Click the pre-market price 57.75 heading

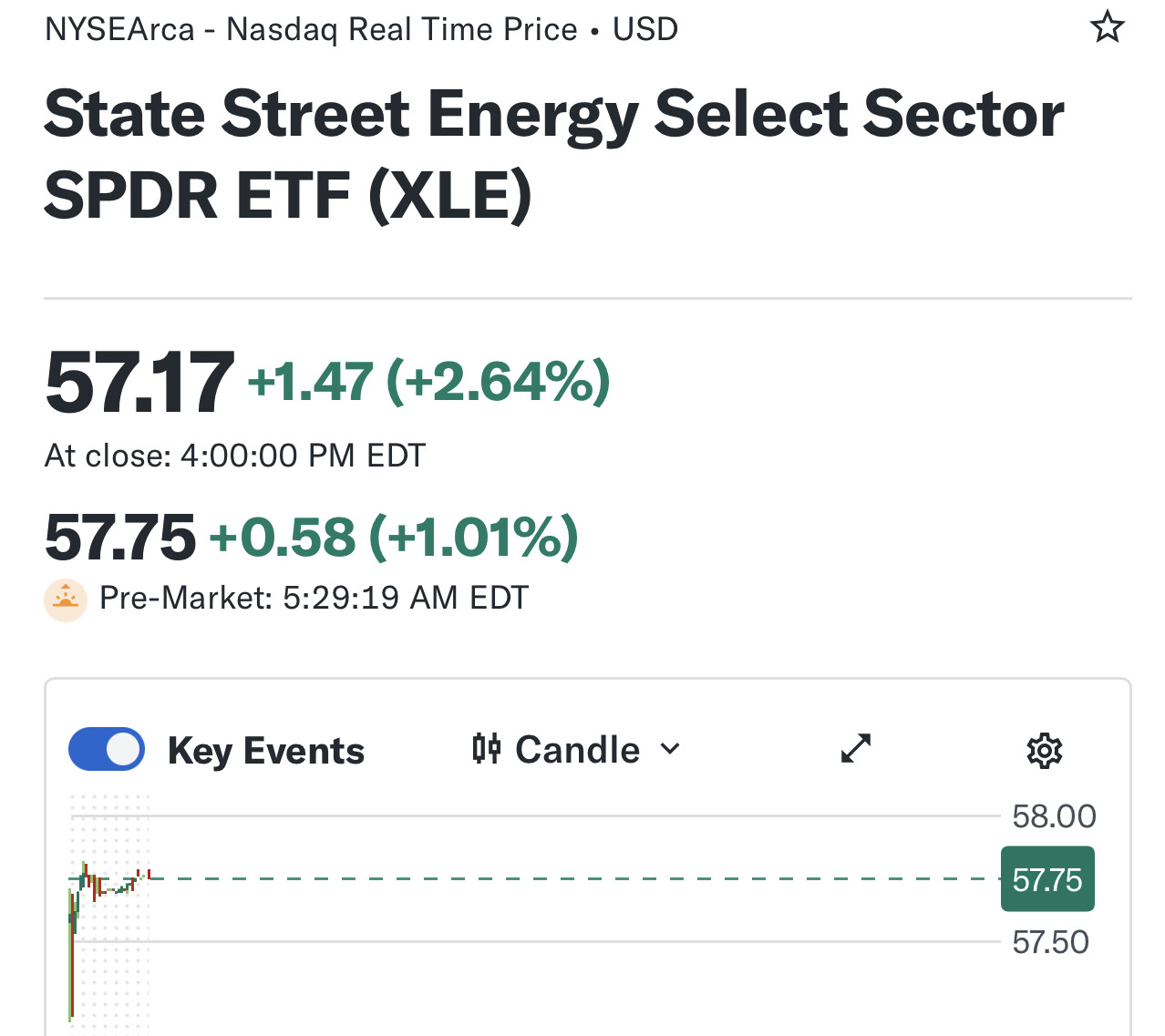point(119,537)
